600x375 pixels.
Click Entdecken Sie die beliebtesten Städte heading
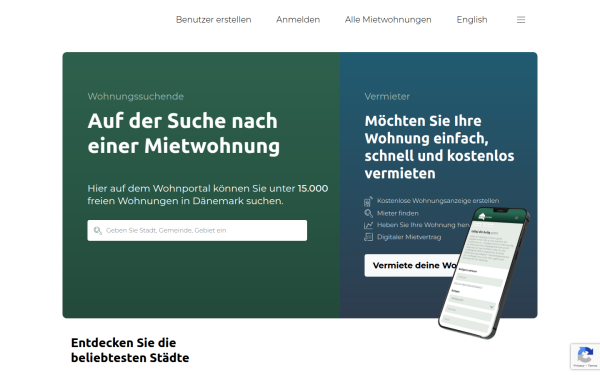130,350
